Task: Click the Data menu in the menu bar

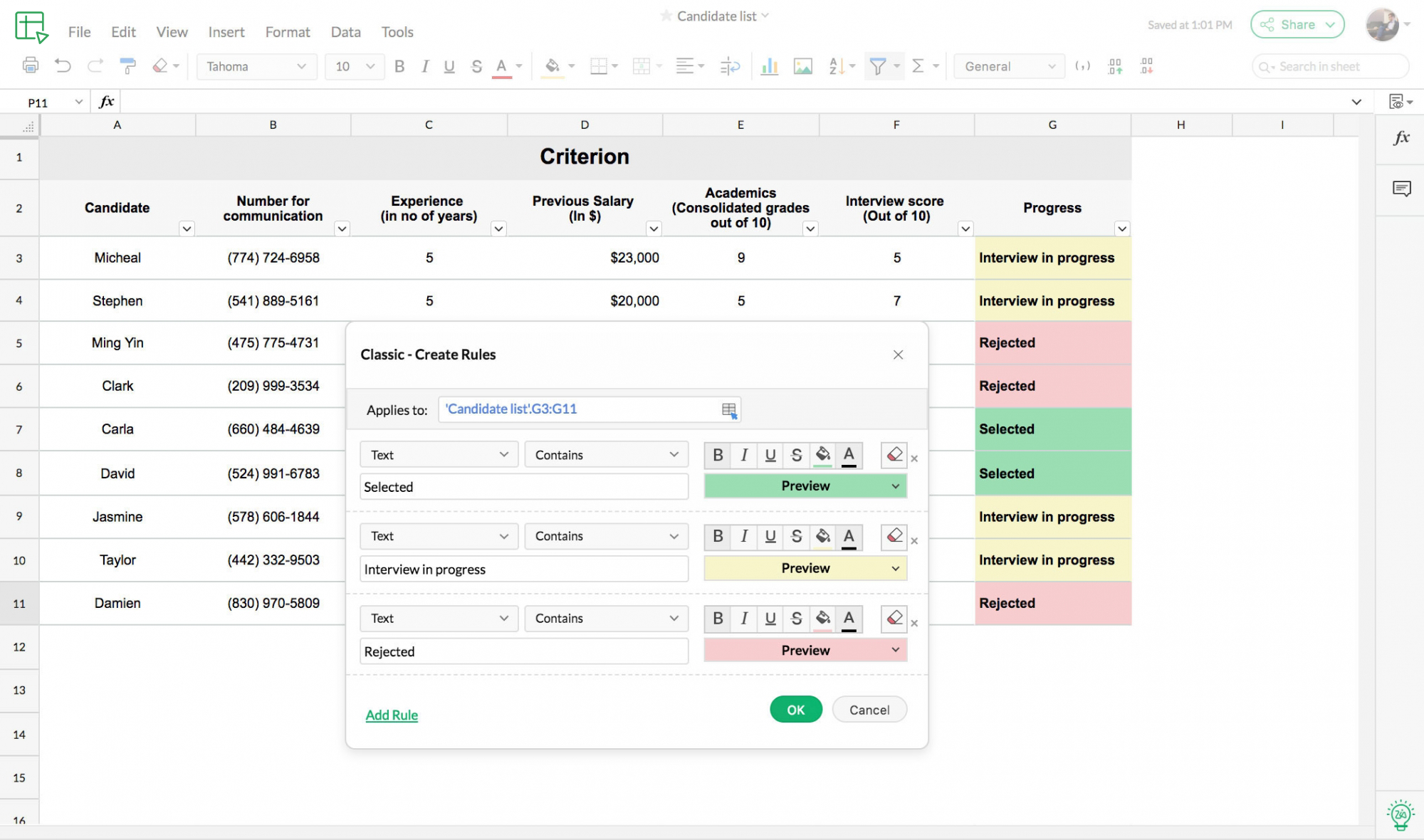Action: 345,32
